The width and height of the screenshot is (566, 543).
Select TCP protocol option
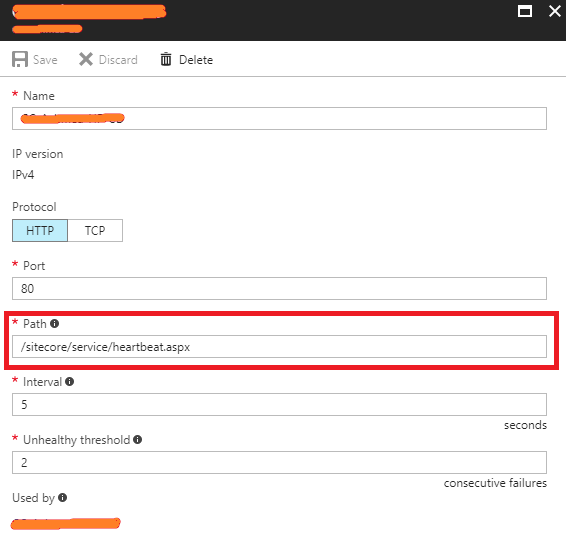pos(95,230)
